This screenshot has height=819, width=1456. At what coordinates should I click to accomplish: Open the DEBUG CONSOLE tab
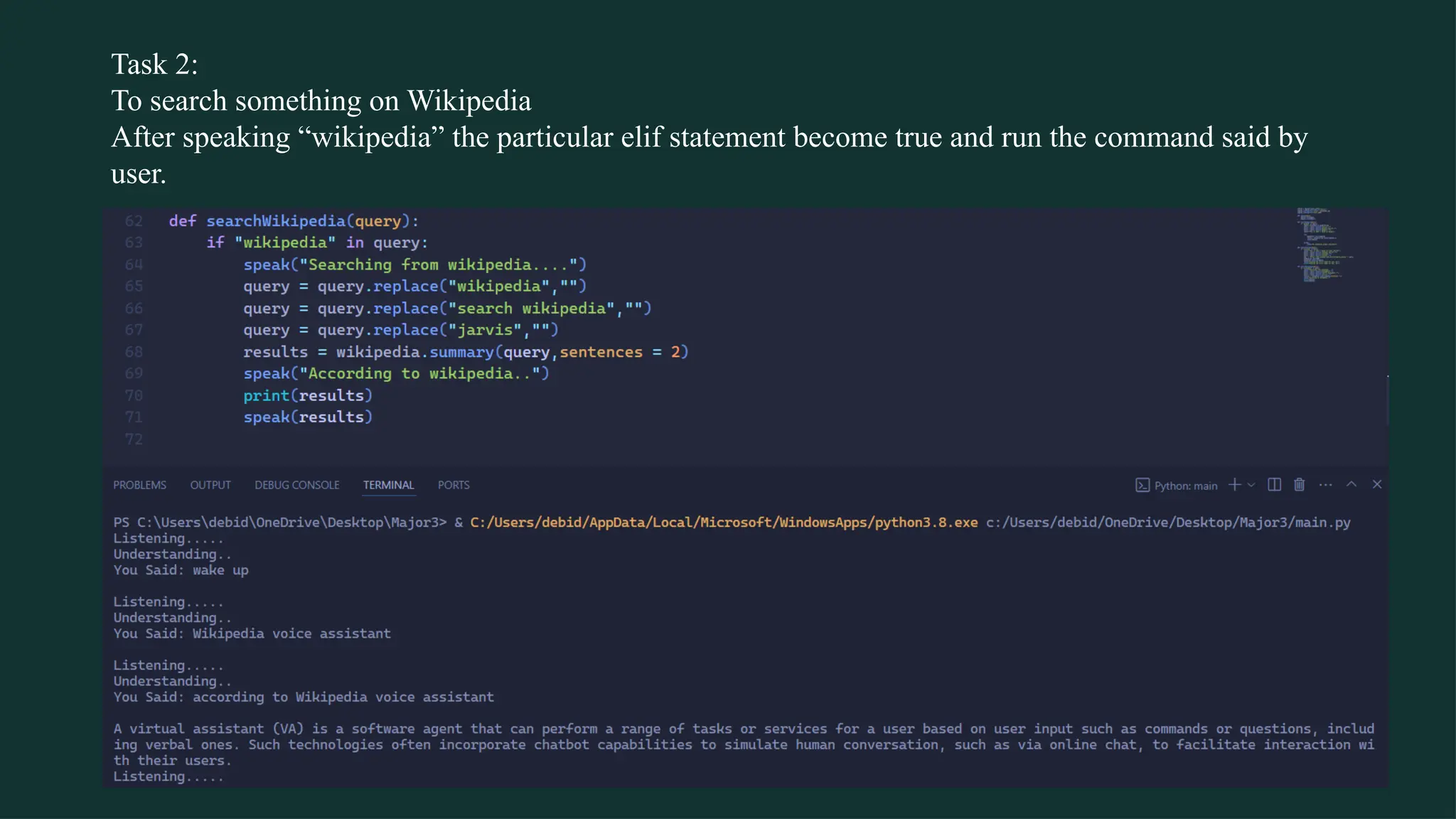pos(297,485)
